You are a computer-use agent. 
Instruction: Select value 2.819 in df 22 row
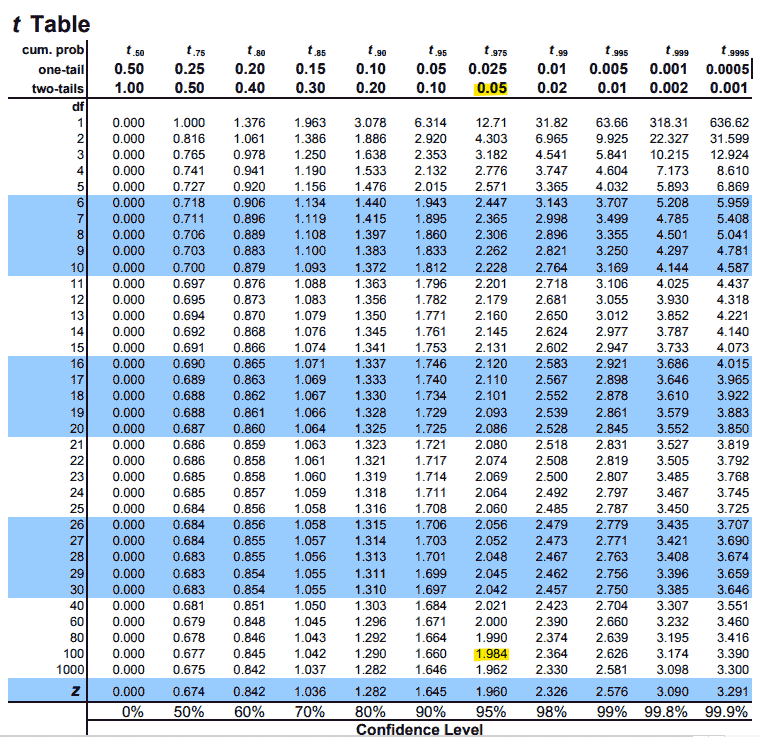(x=612, y=461)
